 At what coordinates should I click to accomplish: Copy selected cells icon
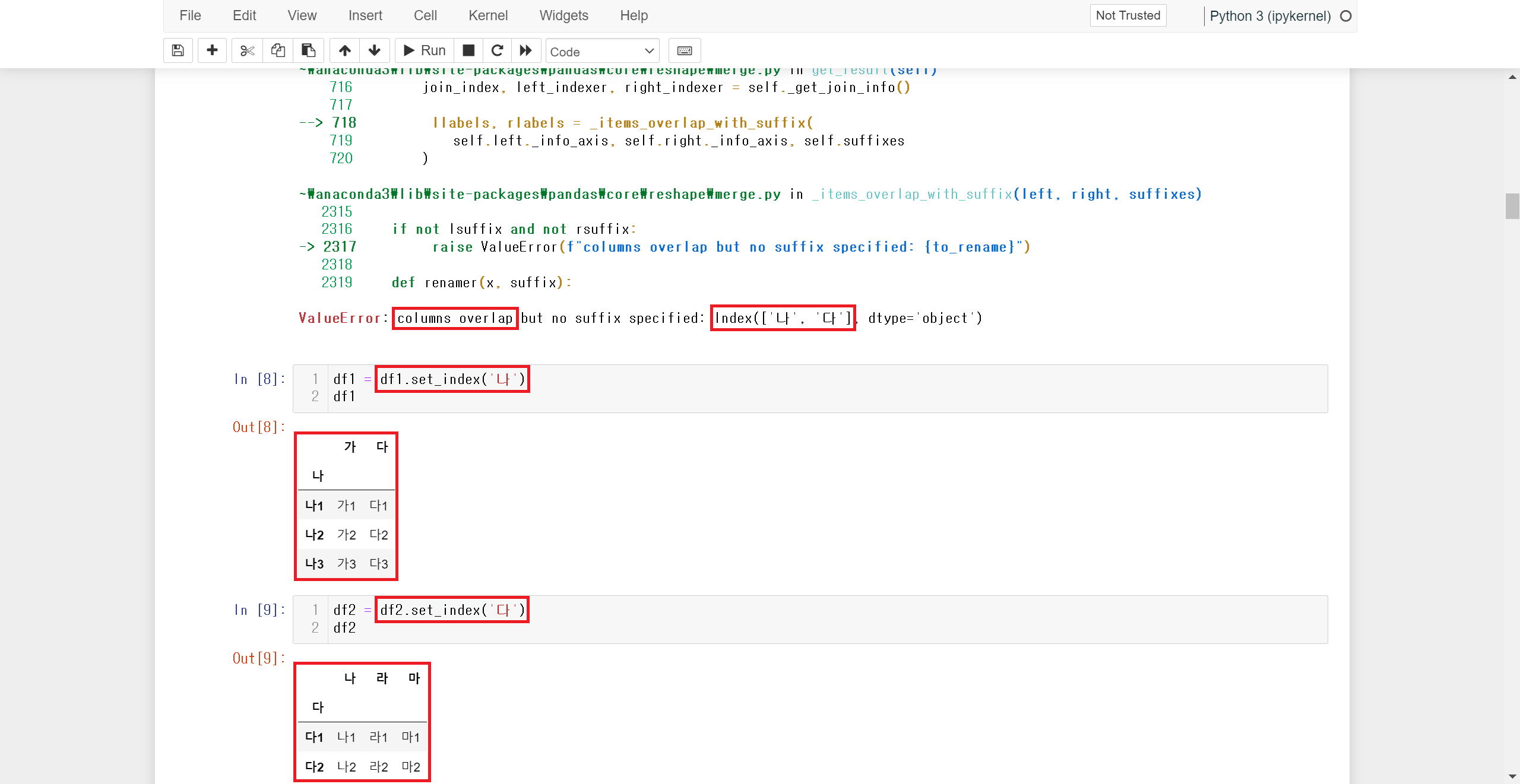pyautogui.click(x=278, y=50)
